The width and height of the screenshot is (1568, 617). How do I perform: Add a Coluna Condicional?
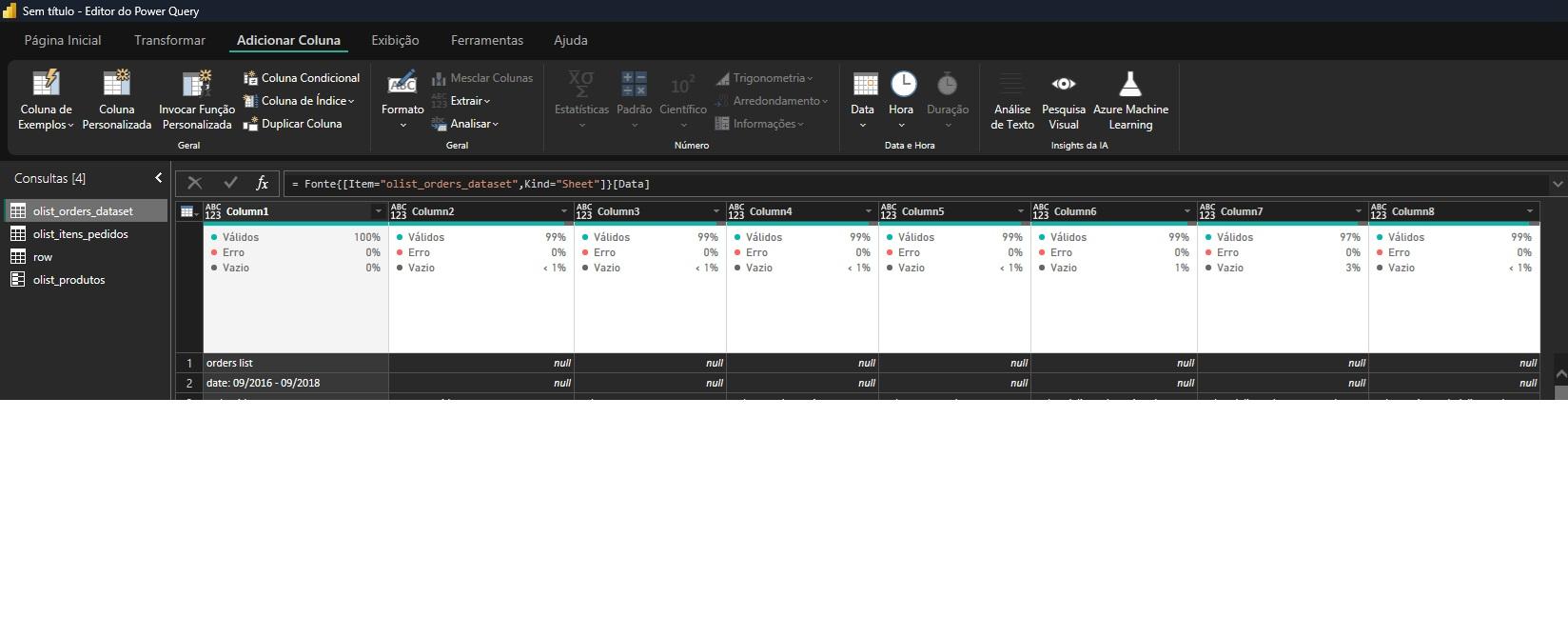pyautogui.click(x=302, y=78)
